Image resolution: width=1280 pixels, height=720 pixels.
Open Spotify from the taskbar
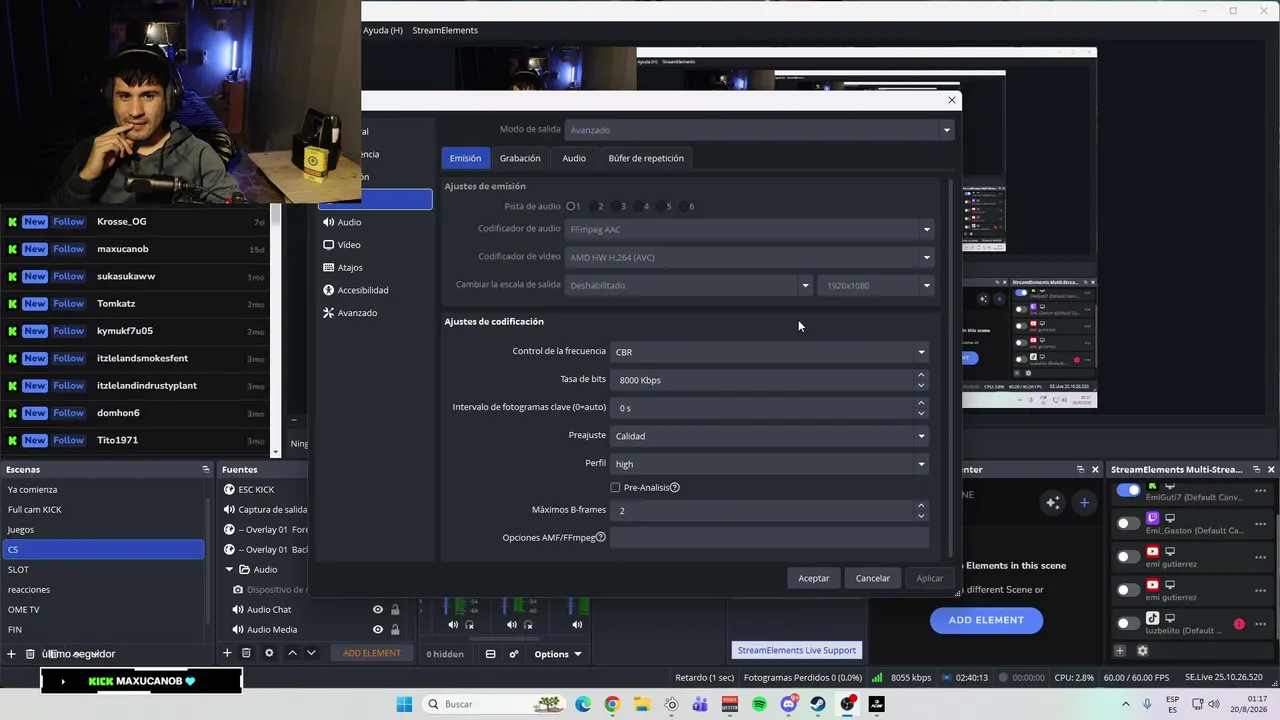pyautogui.click(x=759, y=704)
